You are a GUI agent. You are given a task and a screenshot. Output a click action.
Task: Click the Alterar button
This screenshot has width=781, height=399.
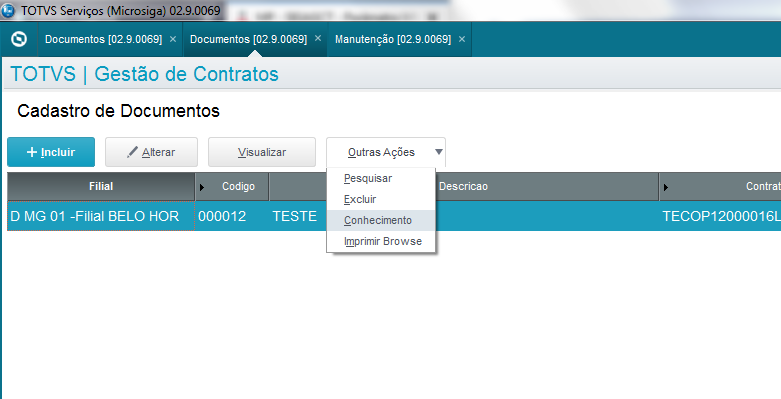tap(151, 152)
